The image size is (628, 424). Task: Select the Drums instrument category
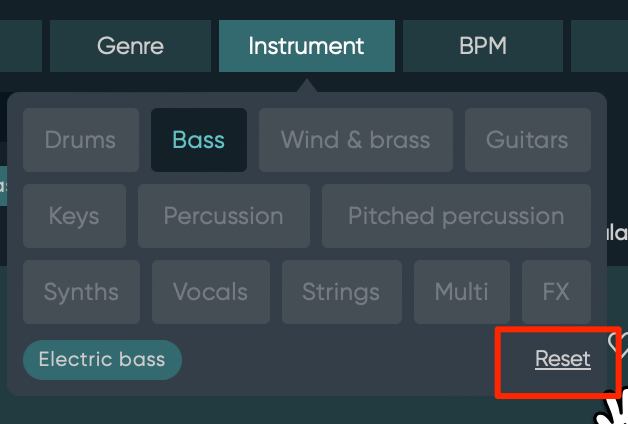81,140
